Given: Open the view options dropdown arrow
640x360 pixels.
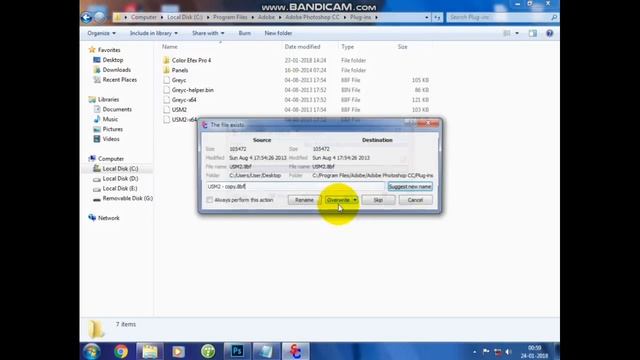Looking at the screenshot, I should click(x=517, y=33).
